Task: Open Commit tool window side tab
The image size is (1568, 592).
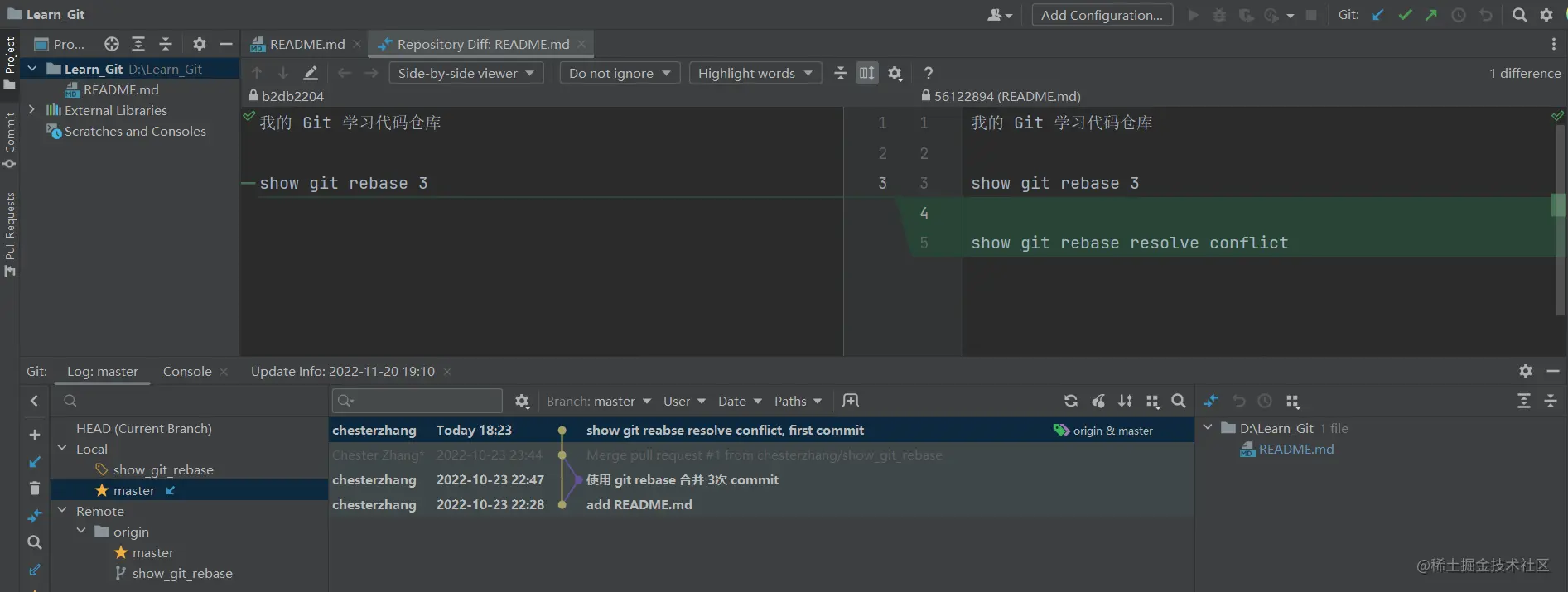Action: click(x=10, y=141)
